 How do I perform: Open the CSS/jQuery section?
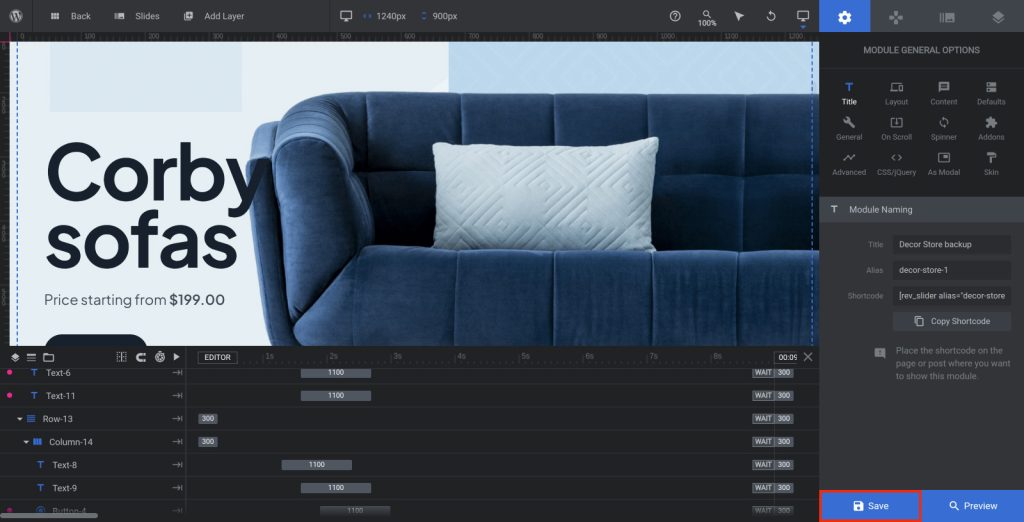(897, 163)
